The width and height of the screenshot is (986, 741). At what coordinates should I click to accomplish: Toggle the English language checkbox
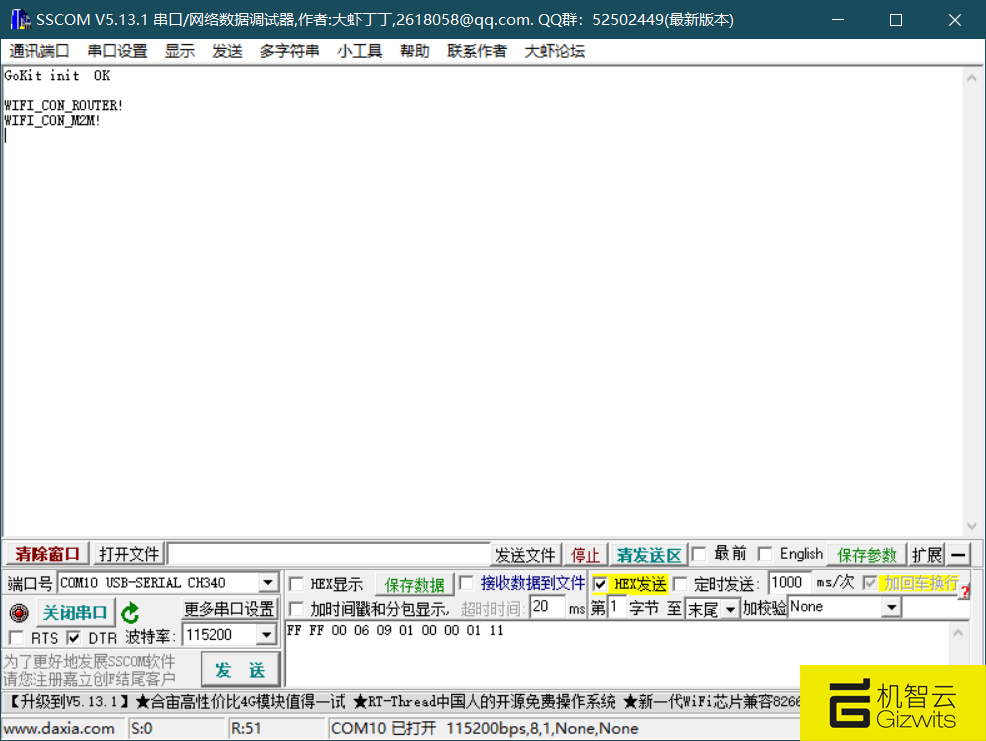(765, 554)
